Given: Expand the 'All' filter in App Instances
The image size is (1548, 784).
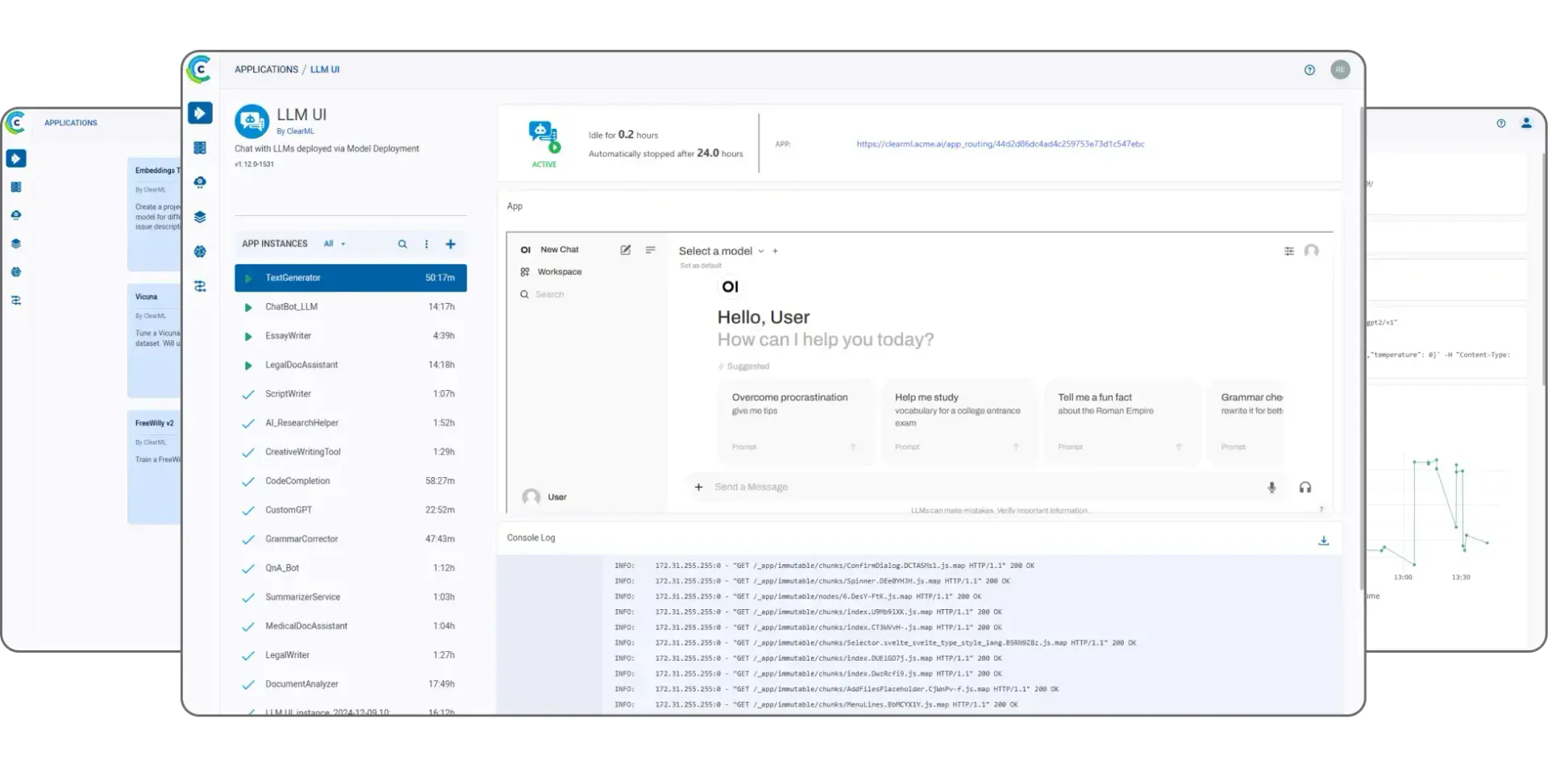Looking at the screenshot, I should (334, 243).
